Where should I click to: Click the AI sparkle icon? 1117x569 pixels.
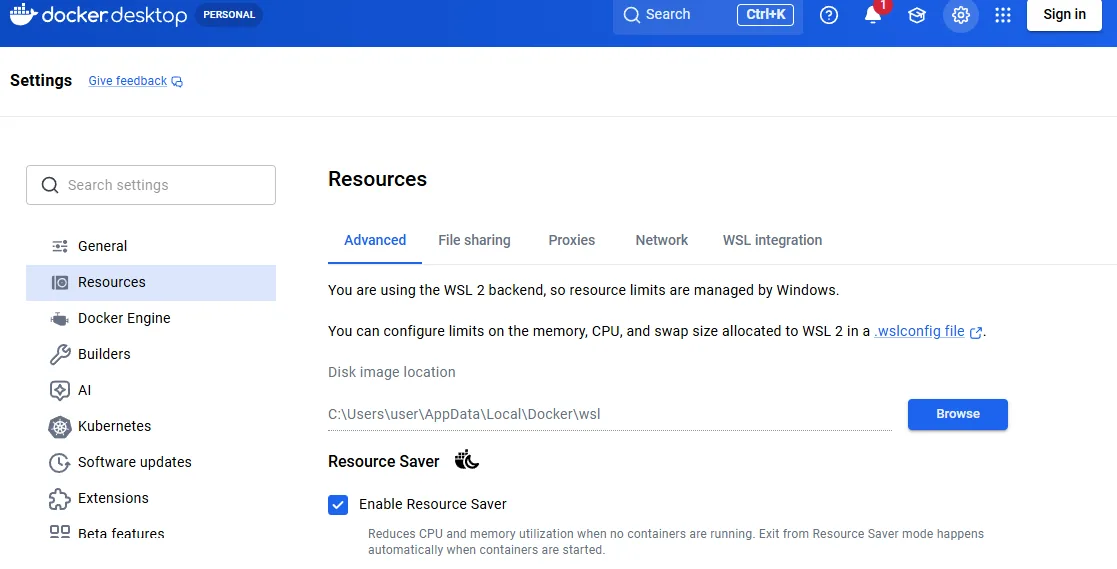pos(60,390)
